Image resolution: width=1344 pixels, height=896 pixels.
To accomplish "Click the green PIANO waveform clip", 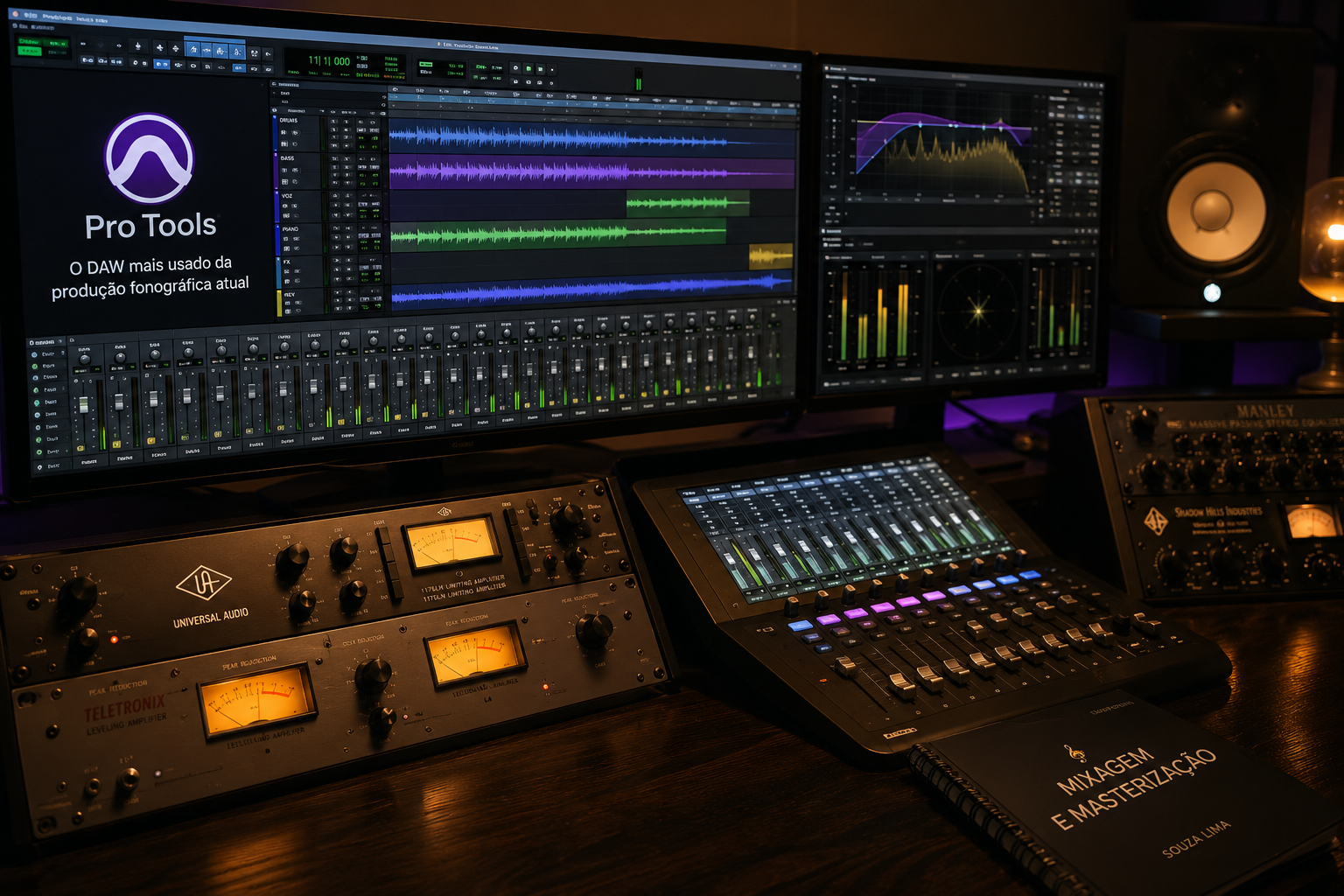I will pos(558,234).
